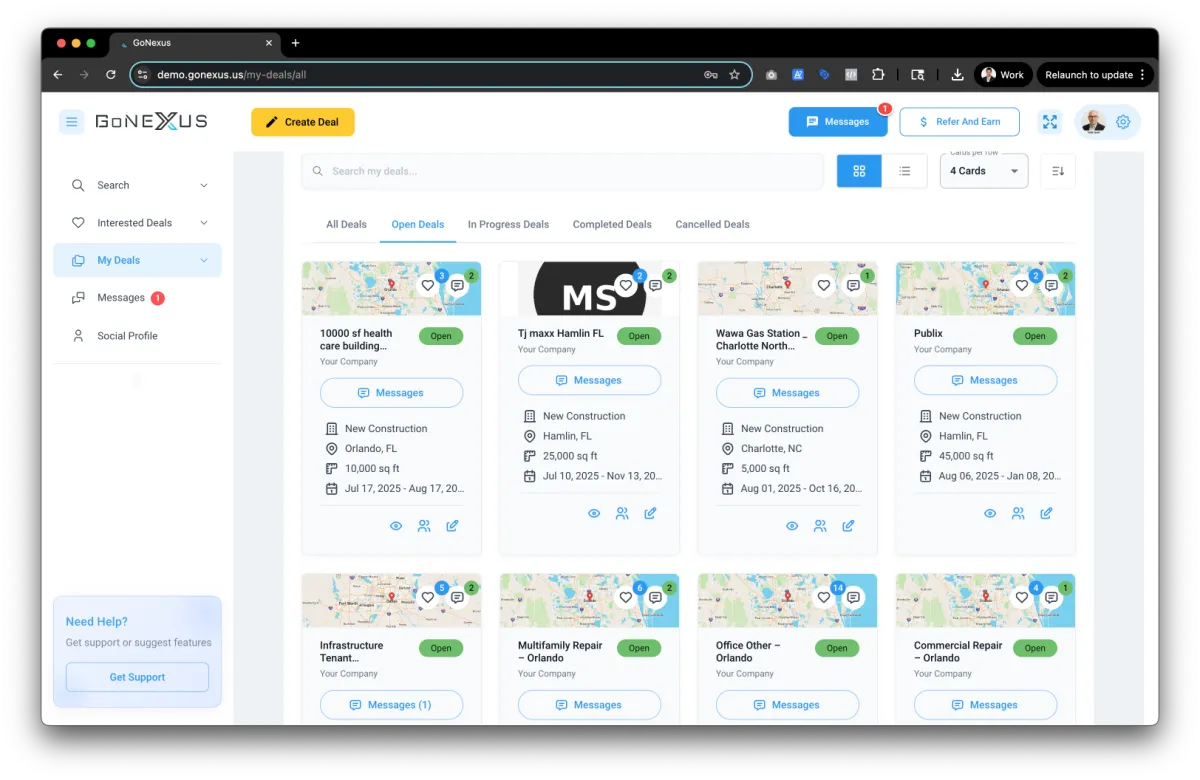Open Chrome extensions puzzle icon
The height and width of the screenshot is (780, 1200).
[x=878, y=75]
